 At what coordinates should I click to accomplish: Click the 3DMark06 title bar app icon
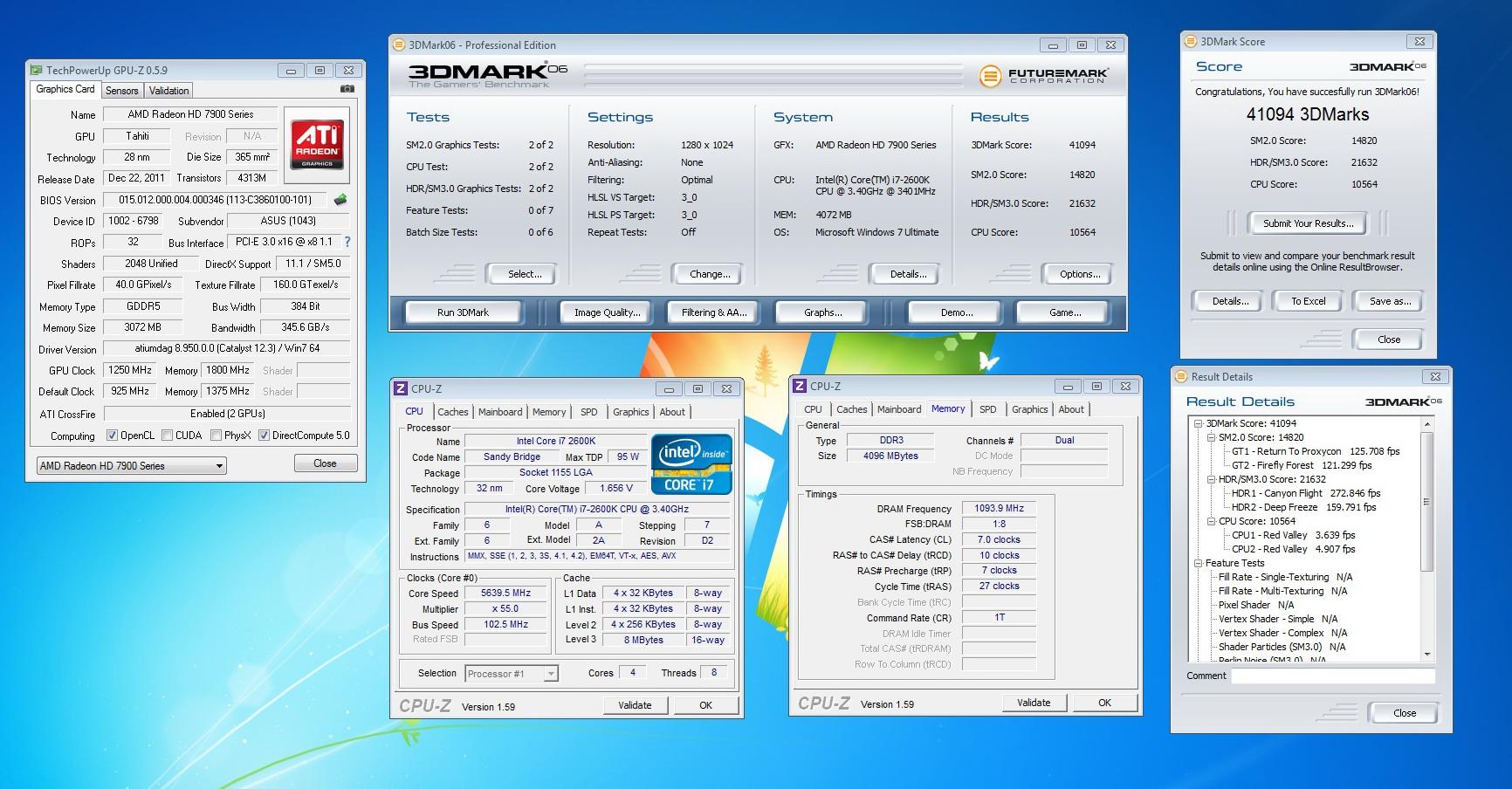(399, 45)
